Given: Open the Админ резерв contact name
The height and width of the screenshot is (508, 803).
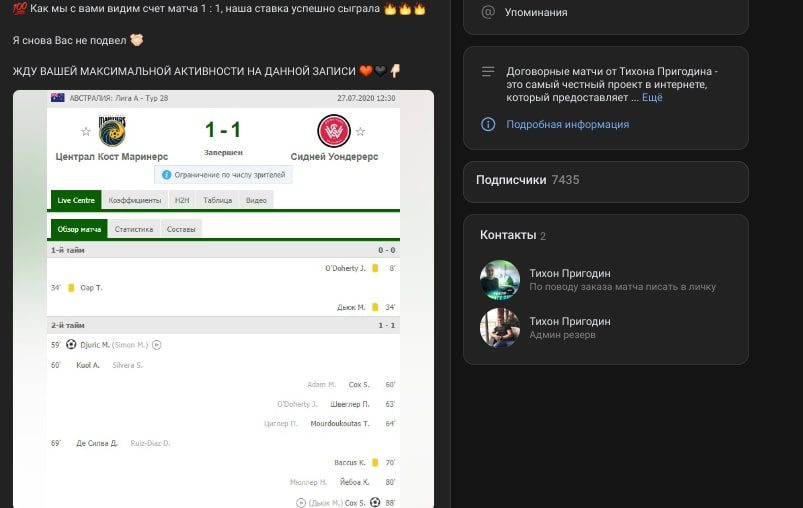Looking at the screenshot, I should click(x=569, y=322).
